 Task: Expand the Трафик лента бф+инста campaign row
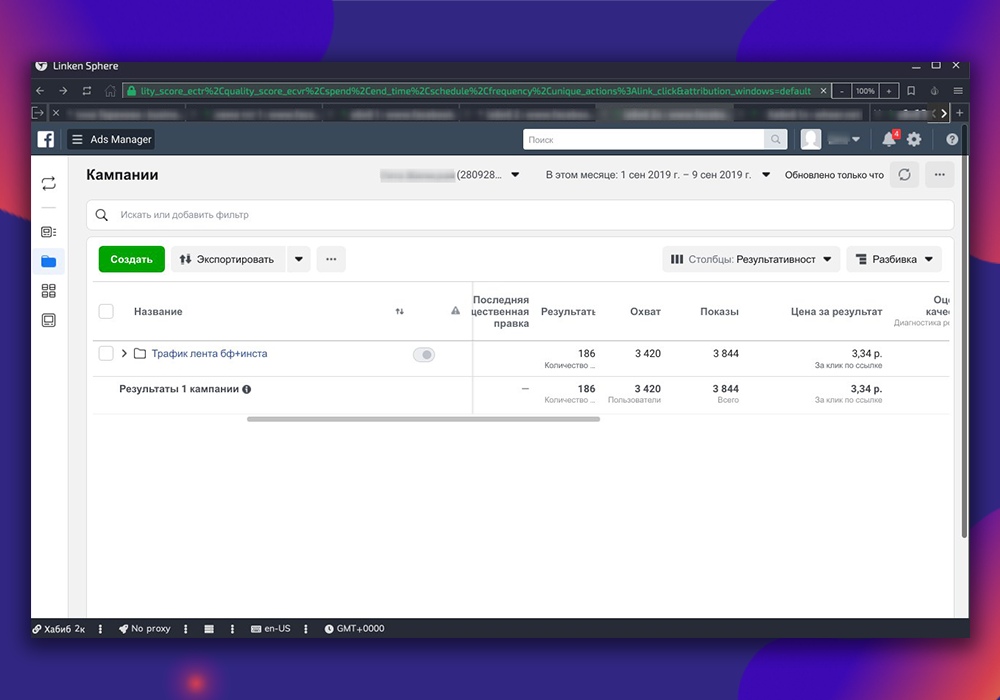[124, 353]
